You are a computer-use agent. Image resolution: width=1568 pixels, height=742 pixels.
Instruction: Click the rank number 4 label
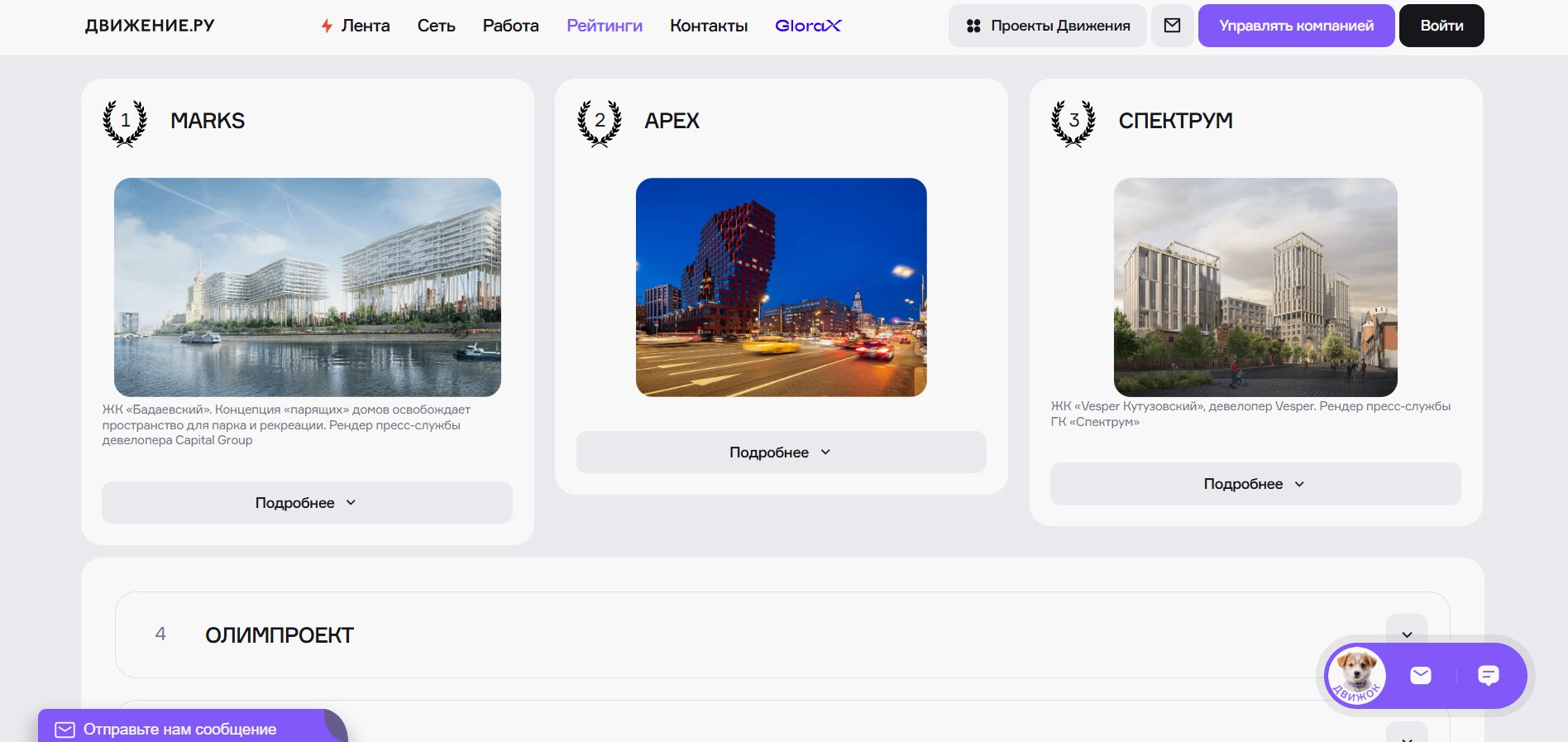[x=160, y=634]
